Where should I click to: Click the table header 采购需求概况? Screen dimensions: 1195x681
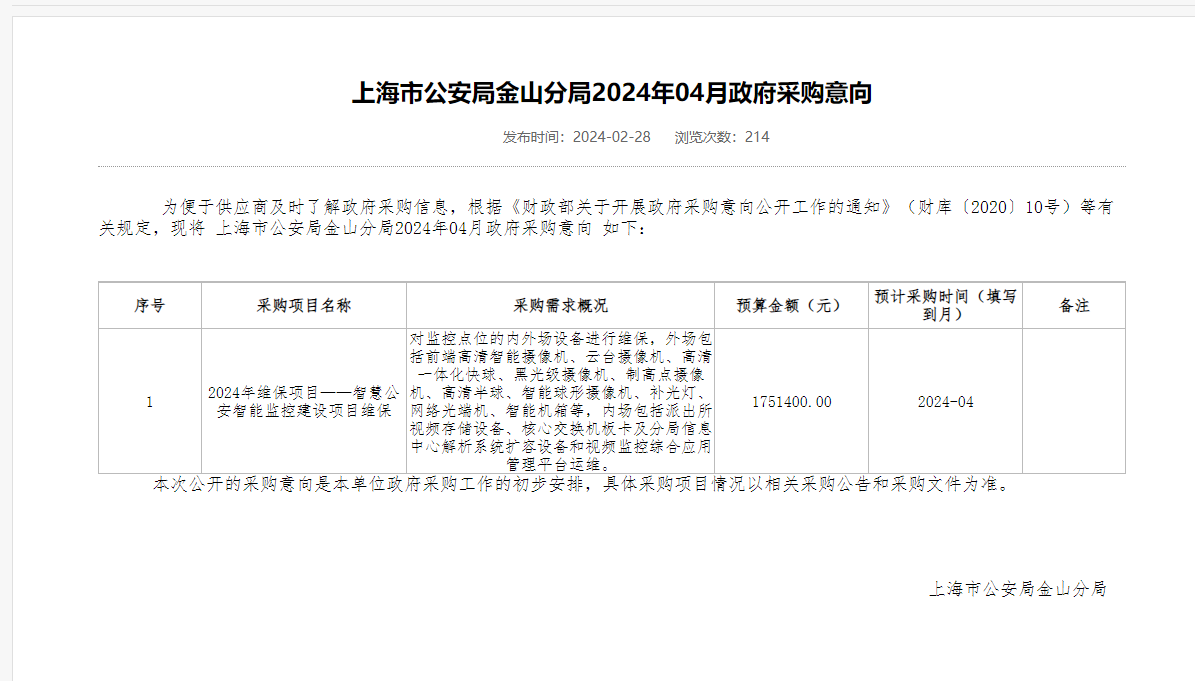coord(561,305)
